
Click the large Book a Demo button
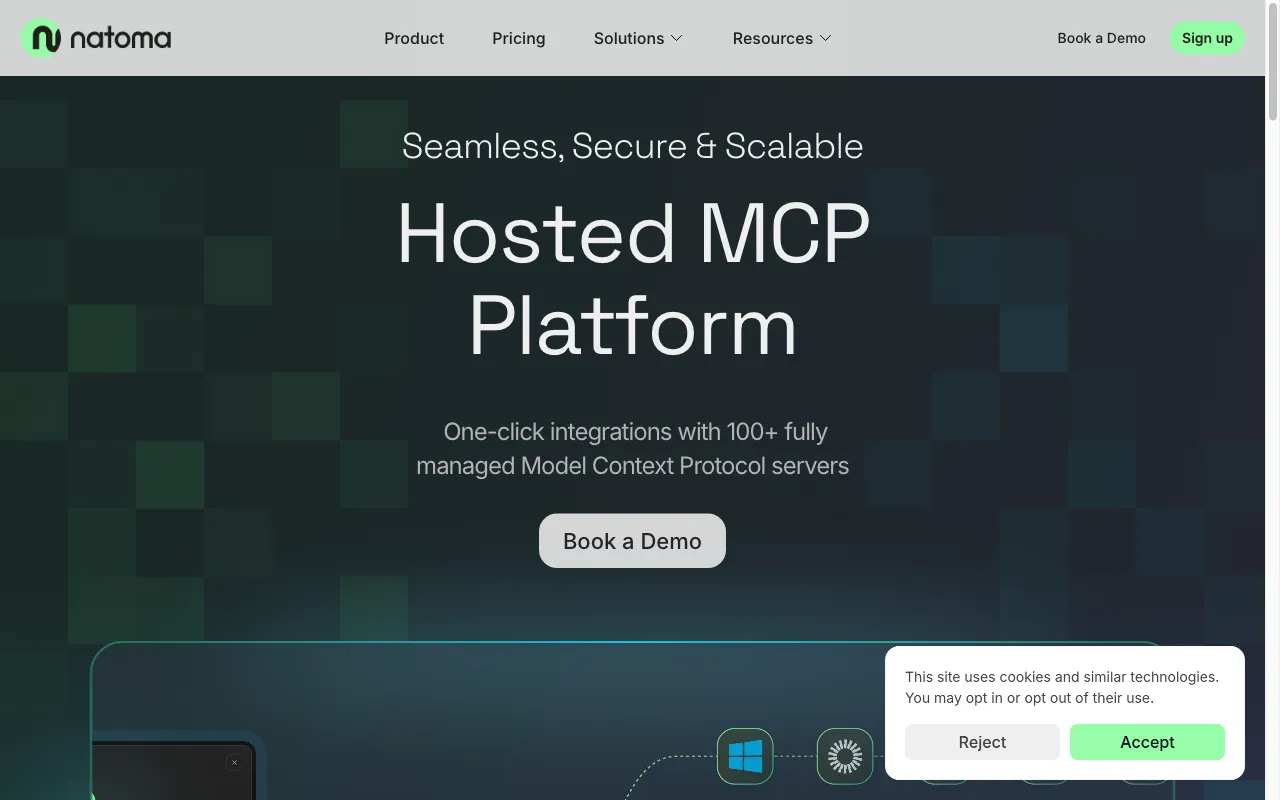[x=632, y=541]
